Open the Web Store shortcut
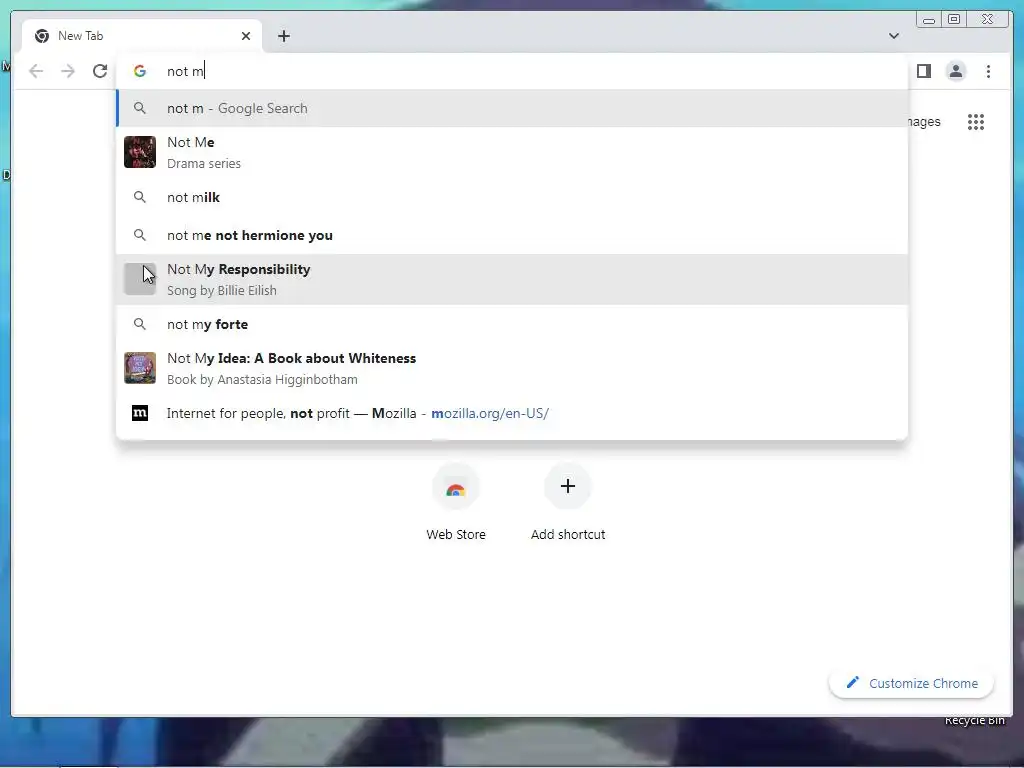The image size is (1024, 768). [456, 503]
